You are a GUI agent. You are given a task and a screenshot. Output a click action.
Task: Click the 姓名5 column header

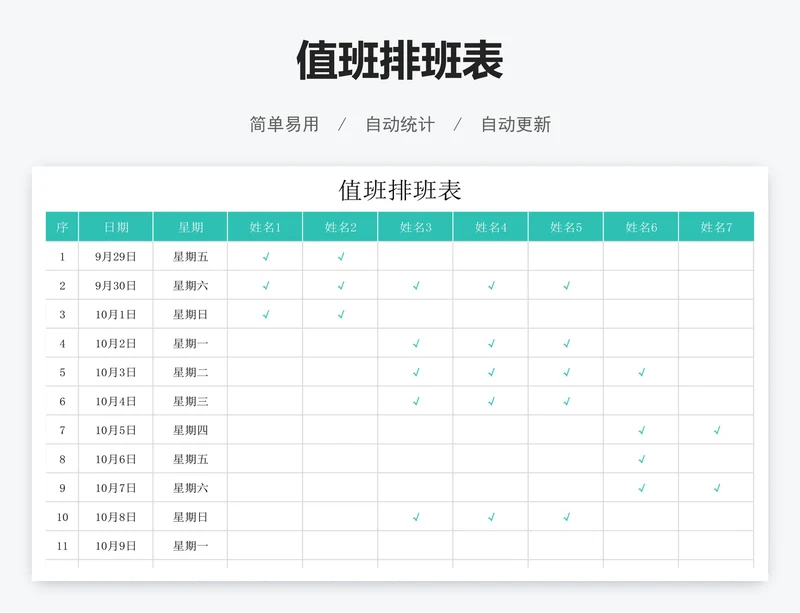pyautogui.click(x=566, y=227)
